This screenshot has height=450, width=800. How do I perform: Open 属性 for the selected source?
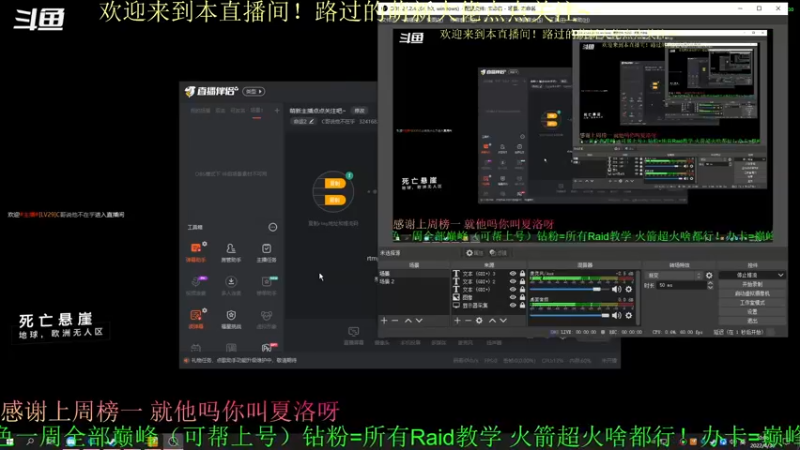(474, 253)
